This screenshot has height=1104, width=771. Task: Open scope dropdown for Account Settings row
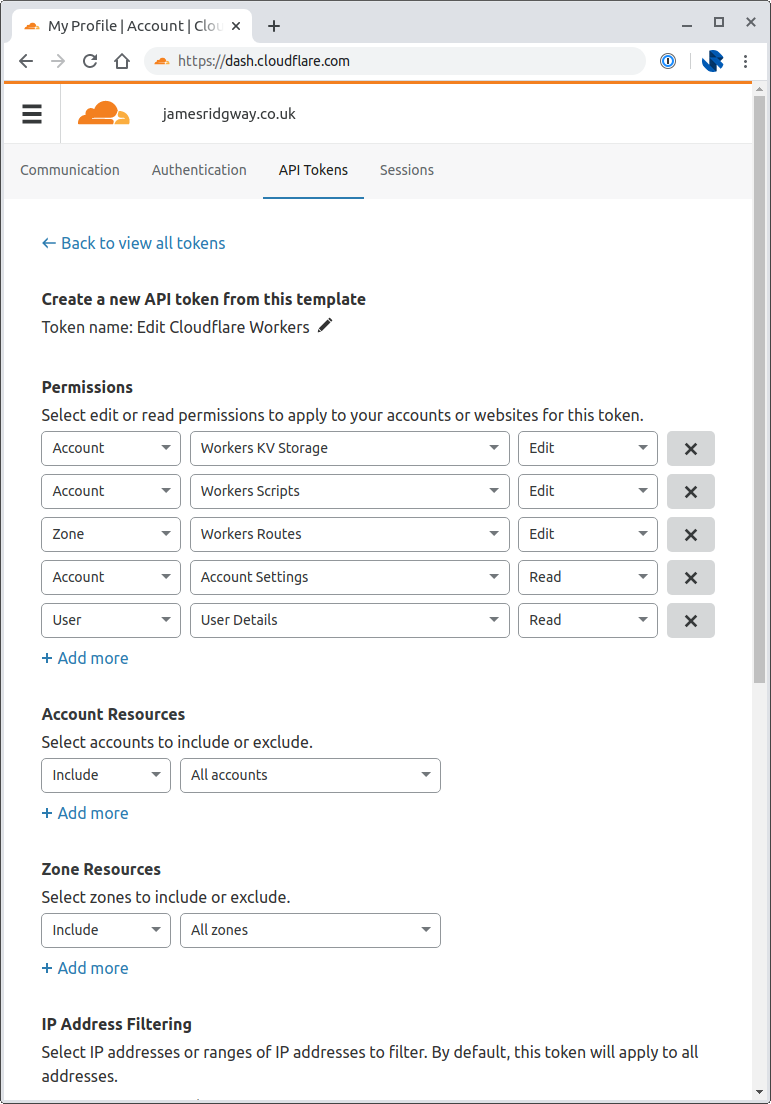tap(111, 577)
